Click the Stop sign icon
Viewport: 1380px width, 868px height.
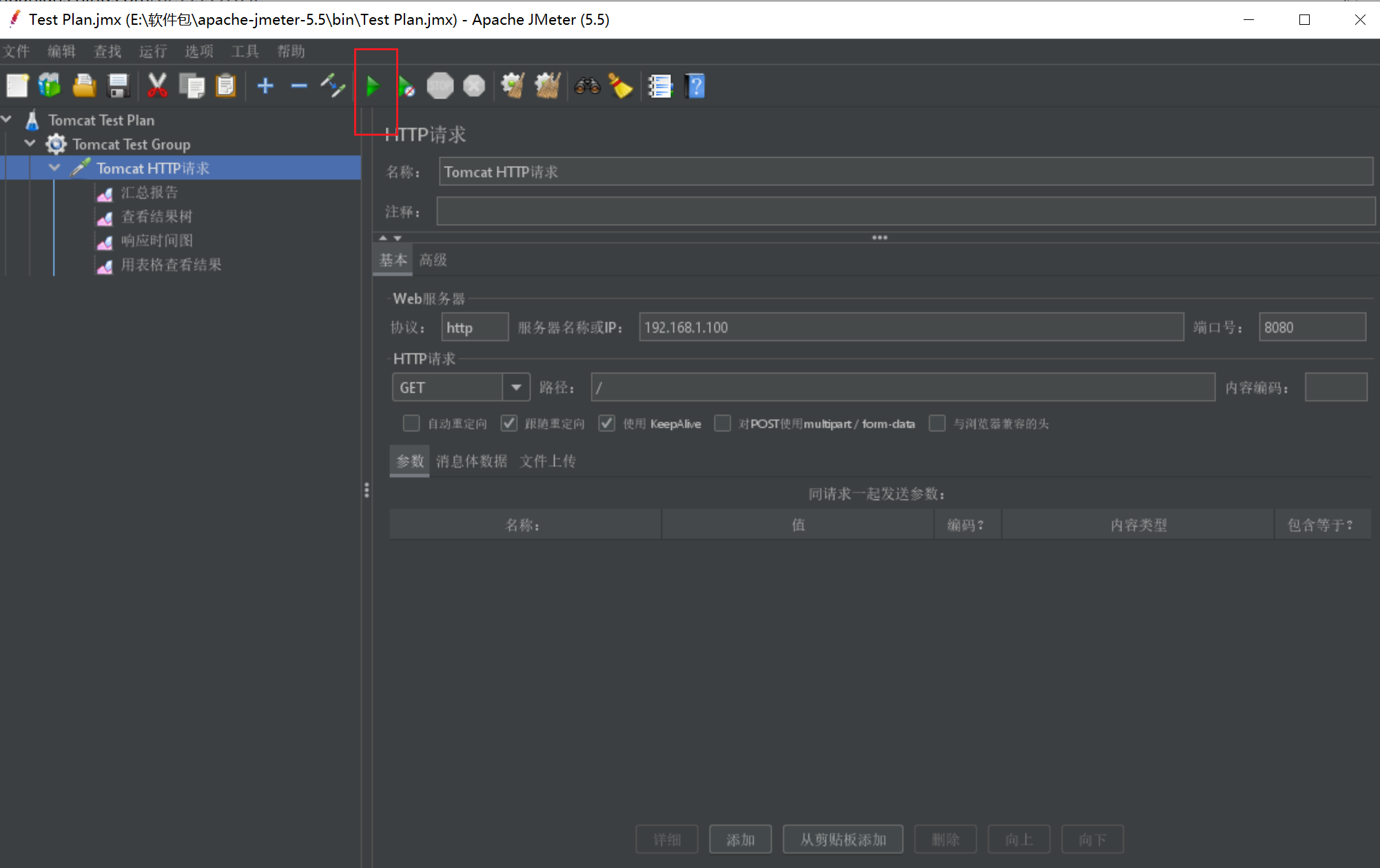(440, 86)
